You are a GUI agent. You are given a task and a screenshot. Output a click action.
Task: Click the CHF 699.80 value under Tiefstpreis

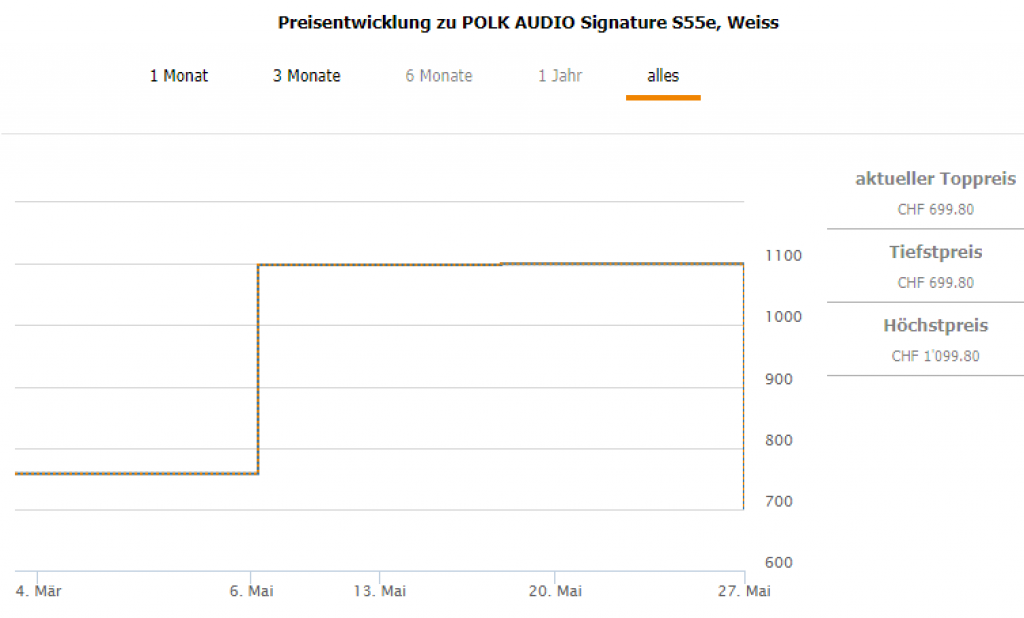click(x=935, y=283)
